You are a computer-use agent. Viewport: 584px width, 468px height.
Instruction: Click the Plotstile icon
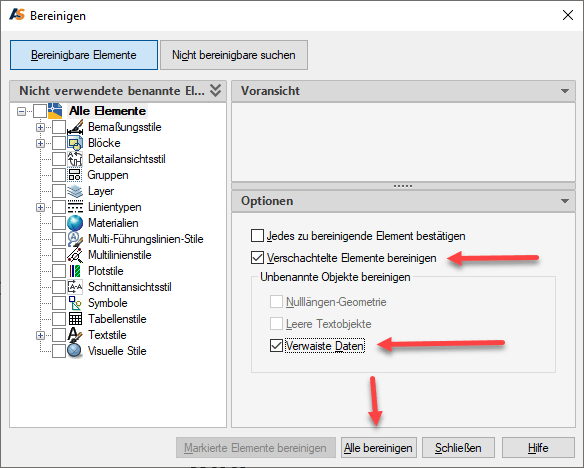[75, 271]
